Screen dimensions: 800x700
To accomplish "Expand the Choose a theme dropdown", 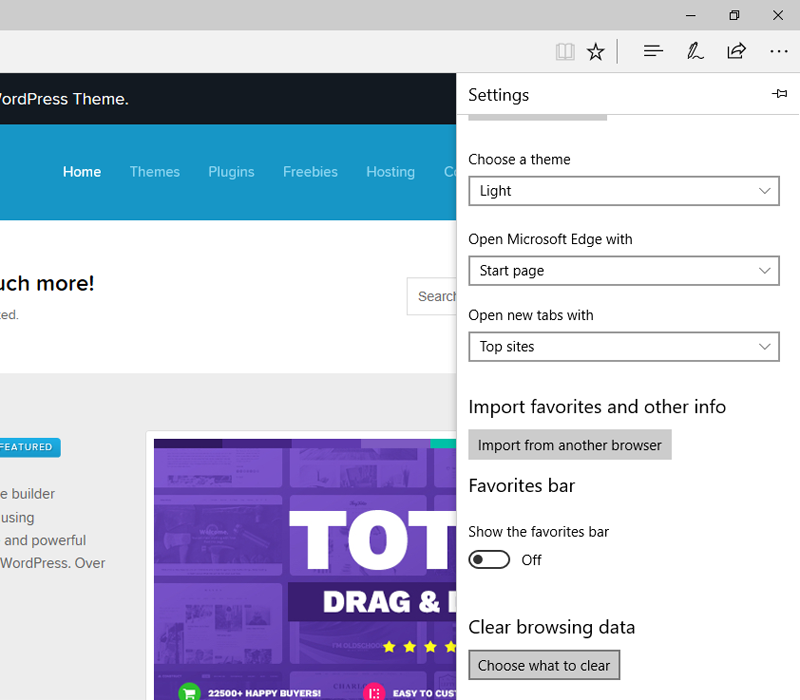I will coord(624,191).
